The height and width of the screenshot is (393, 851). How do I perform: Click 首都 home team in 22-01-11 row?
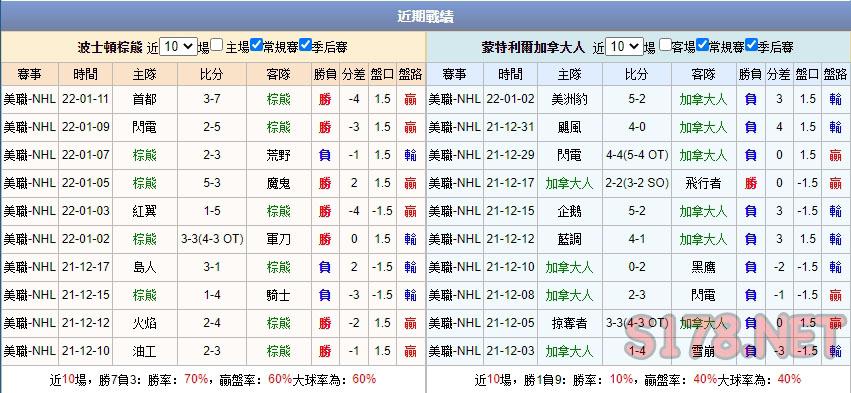[x=144, y=99]
